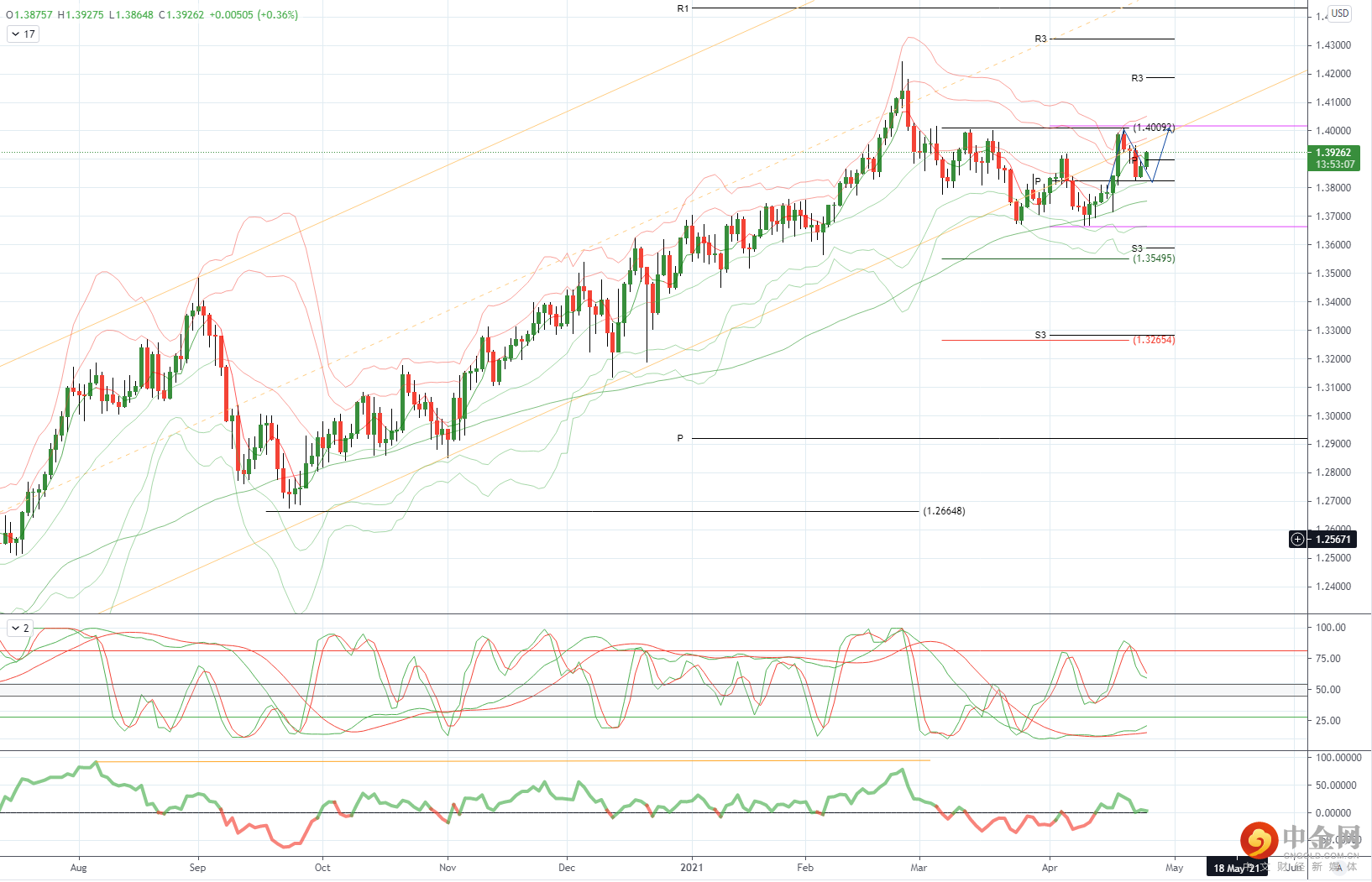Viewport: 1372px width, 882px height.
Task: Collapse the lower pane legend showing 2
Action: coord(20,628)
